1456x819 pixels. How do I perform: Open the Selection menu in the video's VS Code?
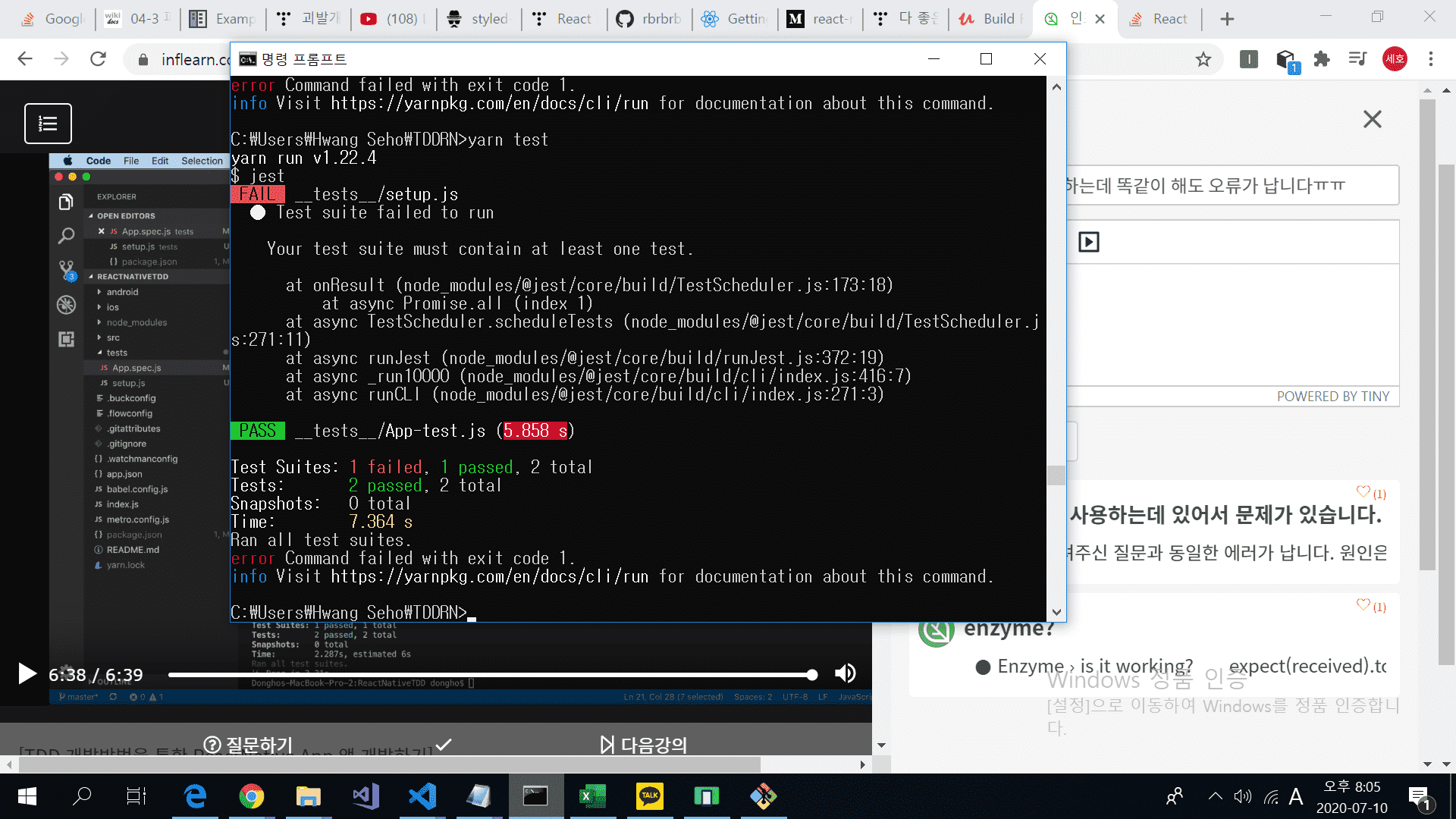(202, 161)
